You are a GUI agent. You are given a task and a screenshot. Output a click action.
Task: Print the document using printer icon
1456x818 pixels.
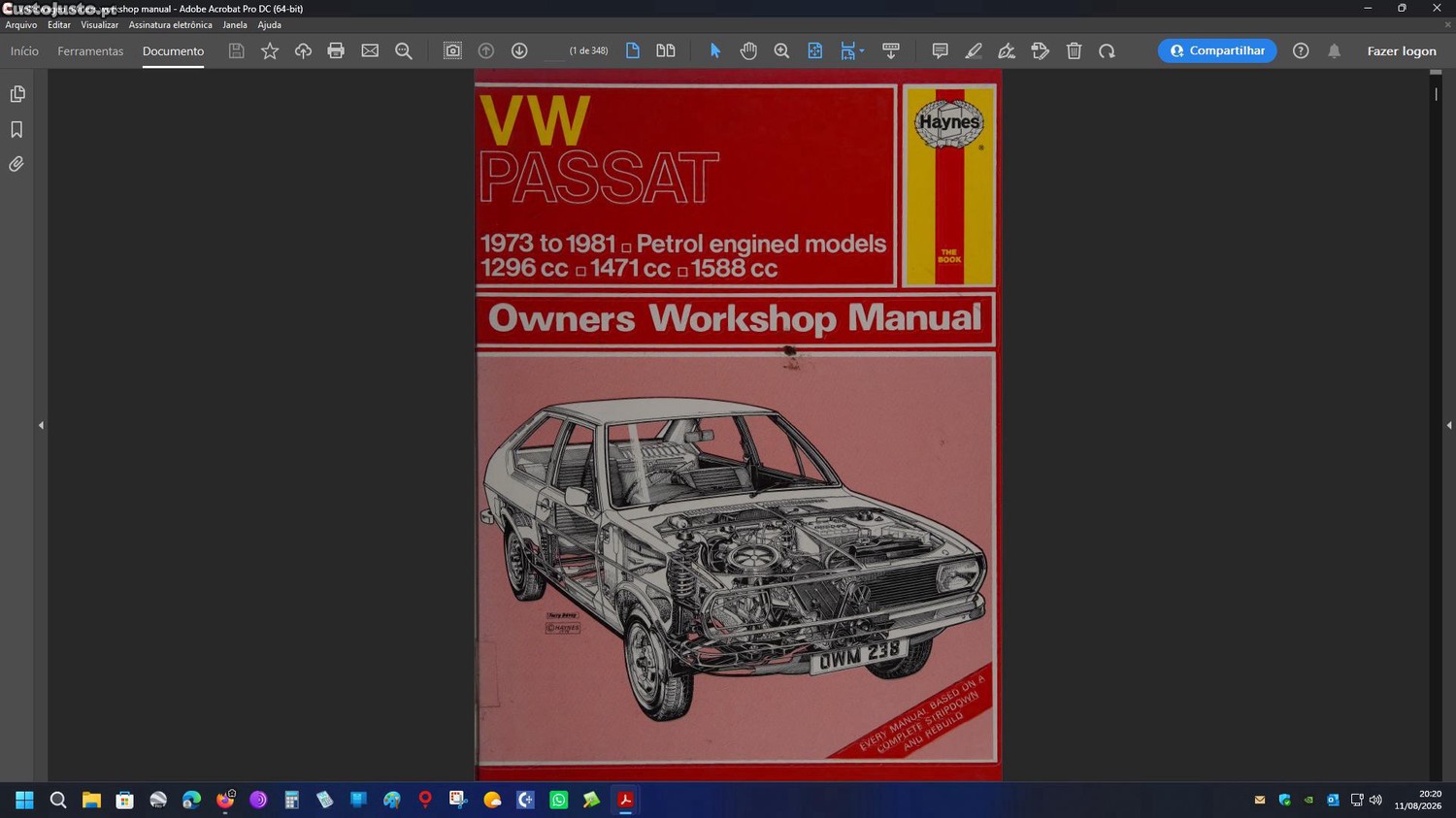pos(336,51)
